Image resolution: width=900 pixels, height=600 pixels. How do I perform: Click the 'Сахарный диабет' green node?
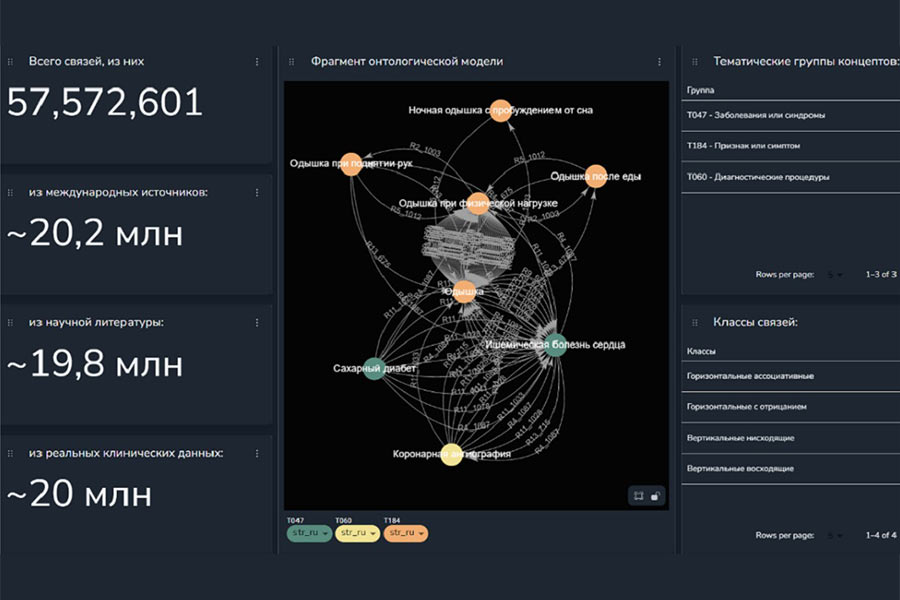[373, 369]
